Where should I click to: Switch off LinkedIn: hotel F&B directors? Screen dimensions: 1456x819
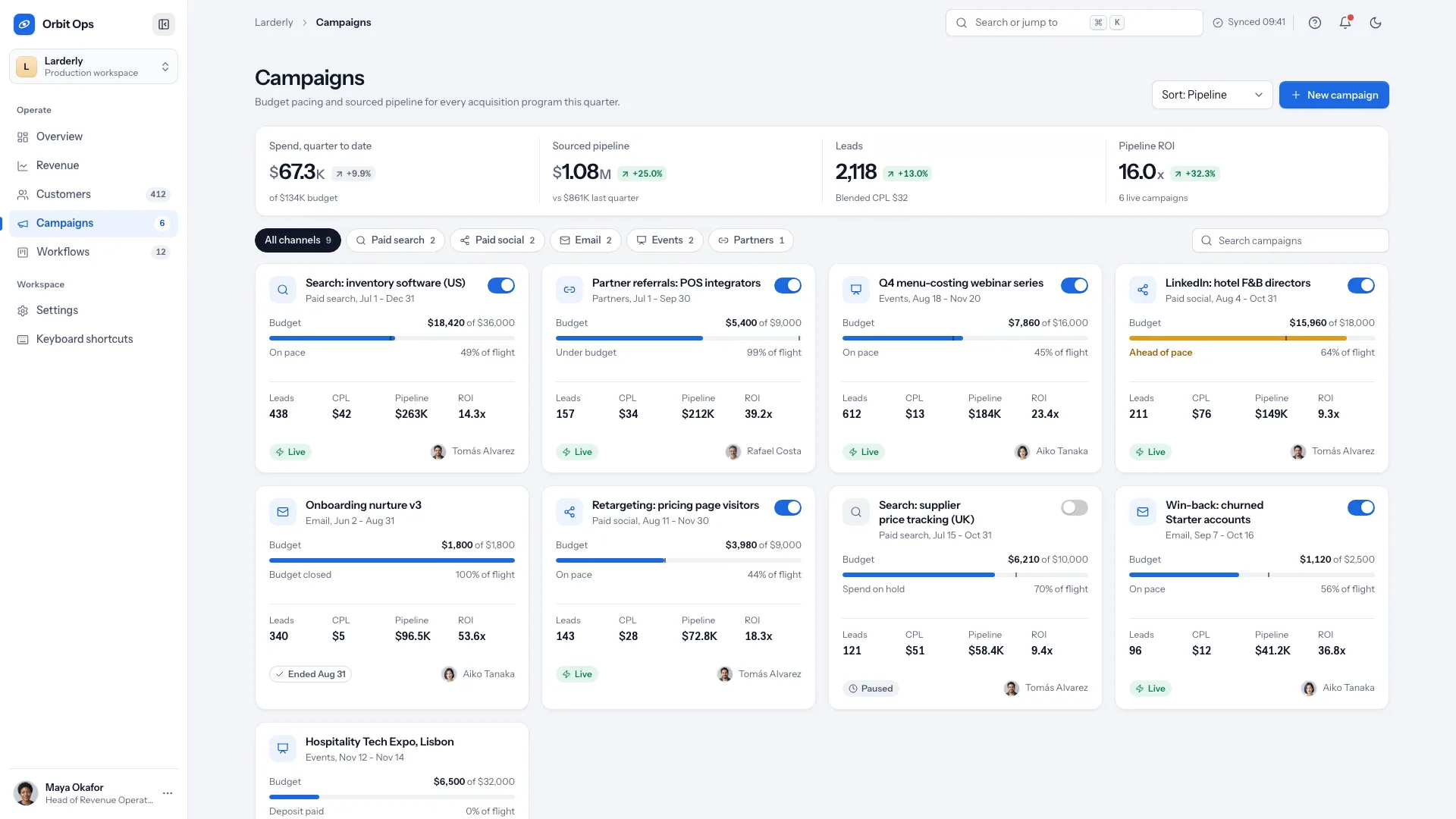(x=1361, y=285)
